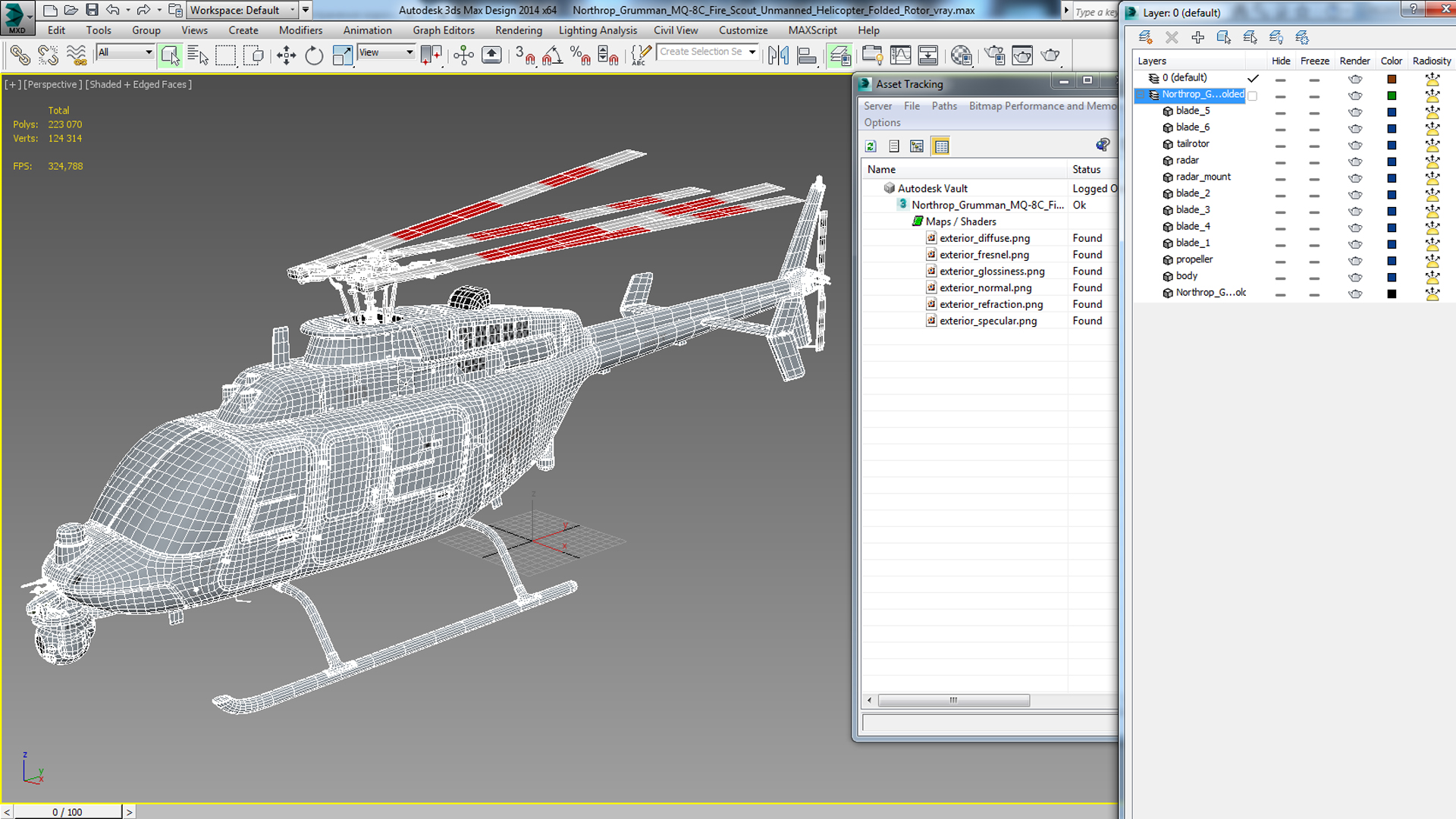The width and height of the screenshot is (1456, 819).
Task: Click the Unlink Selection tool
Action: [48, 55]
